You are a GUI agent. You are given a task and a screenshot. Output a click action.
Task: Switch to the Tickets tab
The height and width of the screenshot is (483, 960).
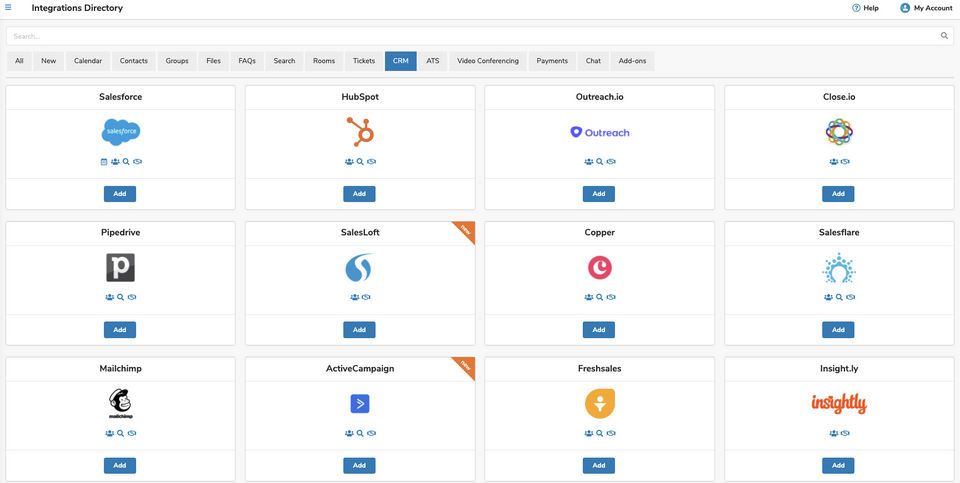(364, 61)
